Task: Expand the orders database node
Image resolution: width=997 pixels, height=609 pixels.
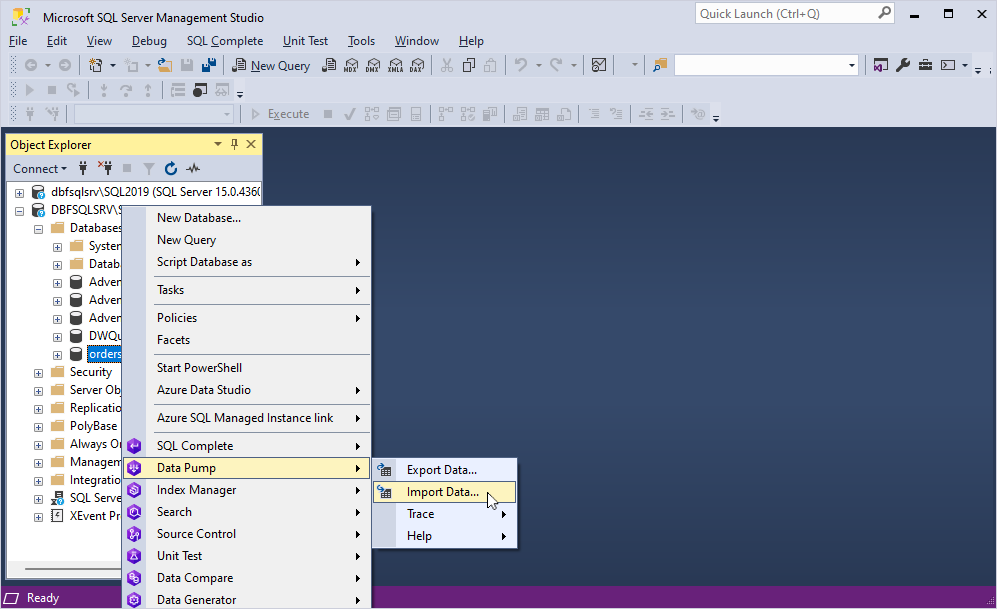Action: (57, 355)
